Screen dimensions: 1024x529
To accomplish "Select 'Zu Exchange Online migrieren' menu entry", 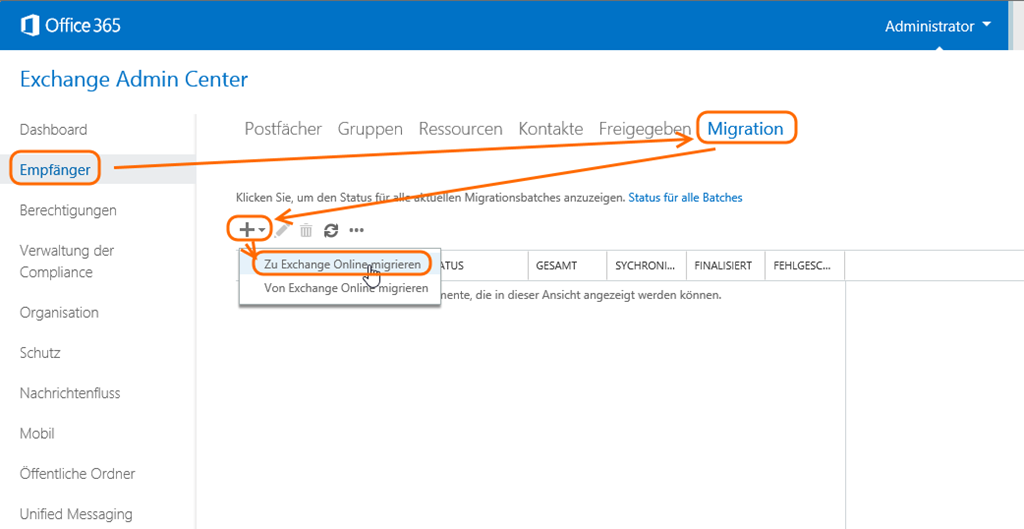I will pos(342,264).
